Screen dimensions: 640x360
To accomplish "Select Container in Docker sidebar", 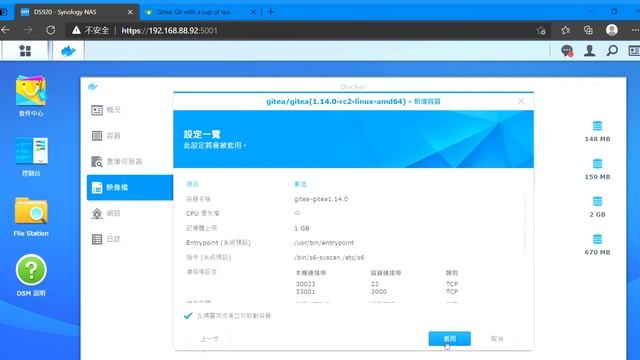I will coord(130,136).
